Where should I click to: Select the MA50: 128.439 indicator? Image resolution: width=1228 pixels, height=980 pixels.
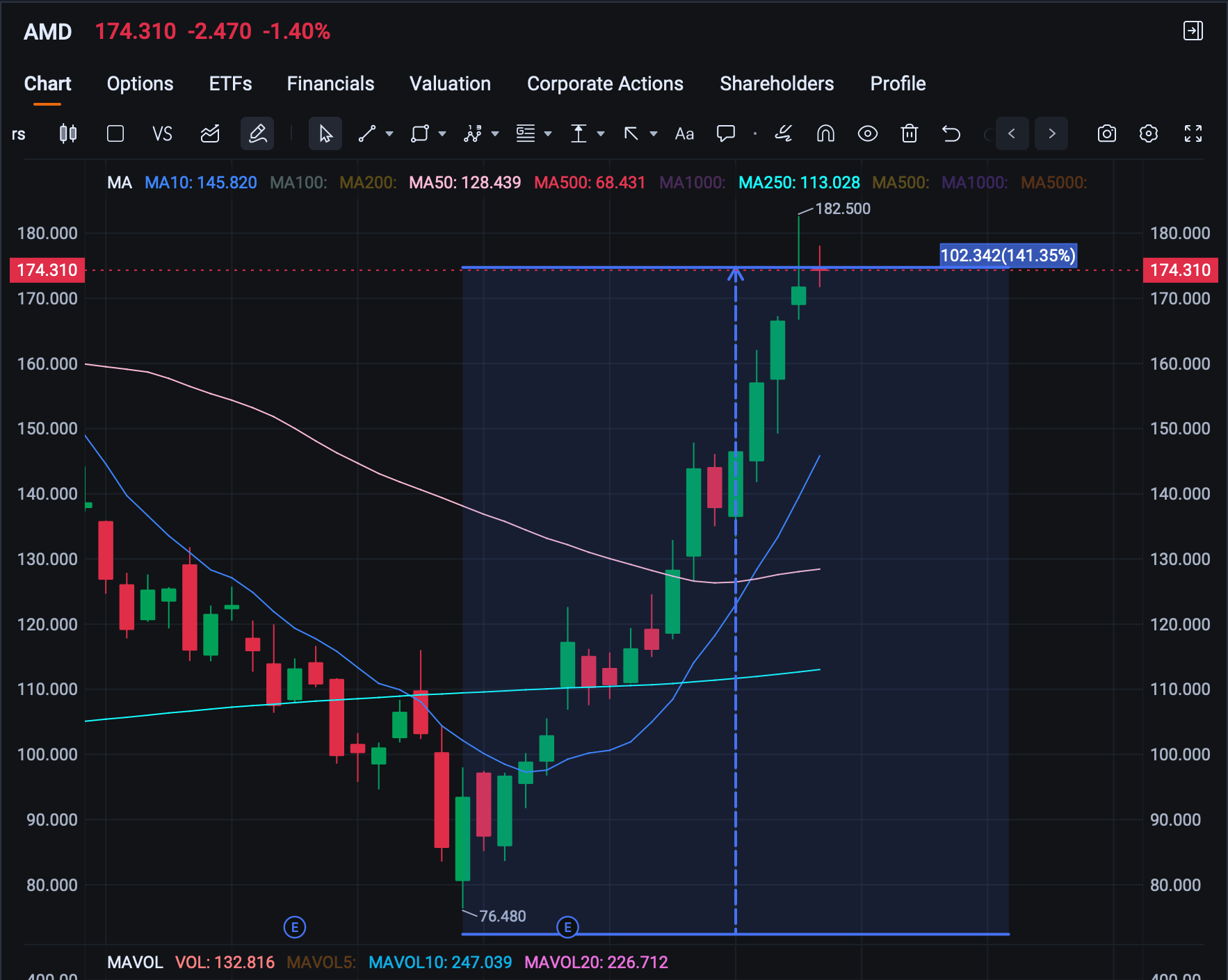[x=464, y=183]
